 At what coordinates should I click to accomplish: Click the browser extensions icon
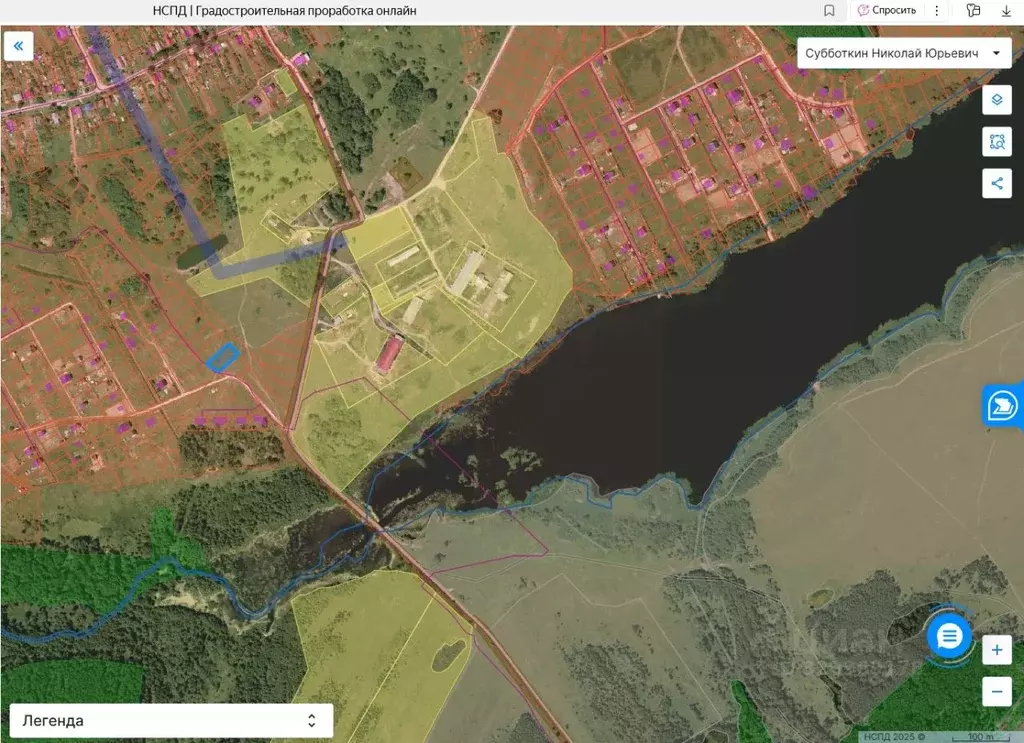[973, 11]
